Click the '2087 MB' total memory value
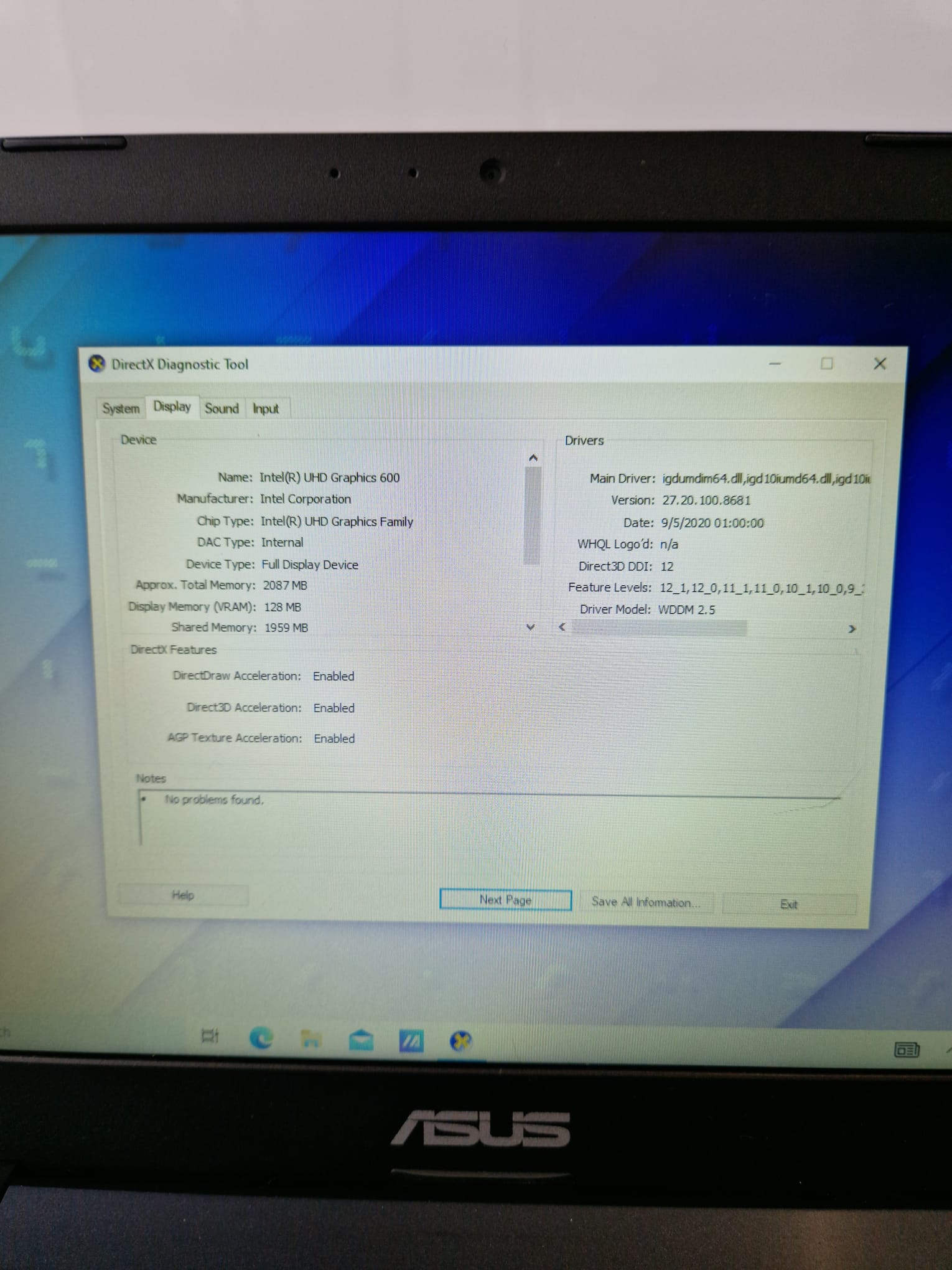This screenshot has height=1270, width=952. [x=285, y=585]
